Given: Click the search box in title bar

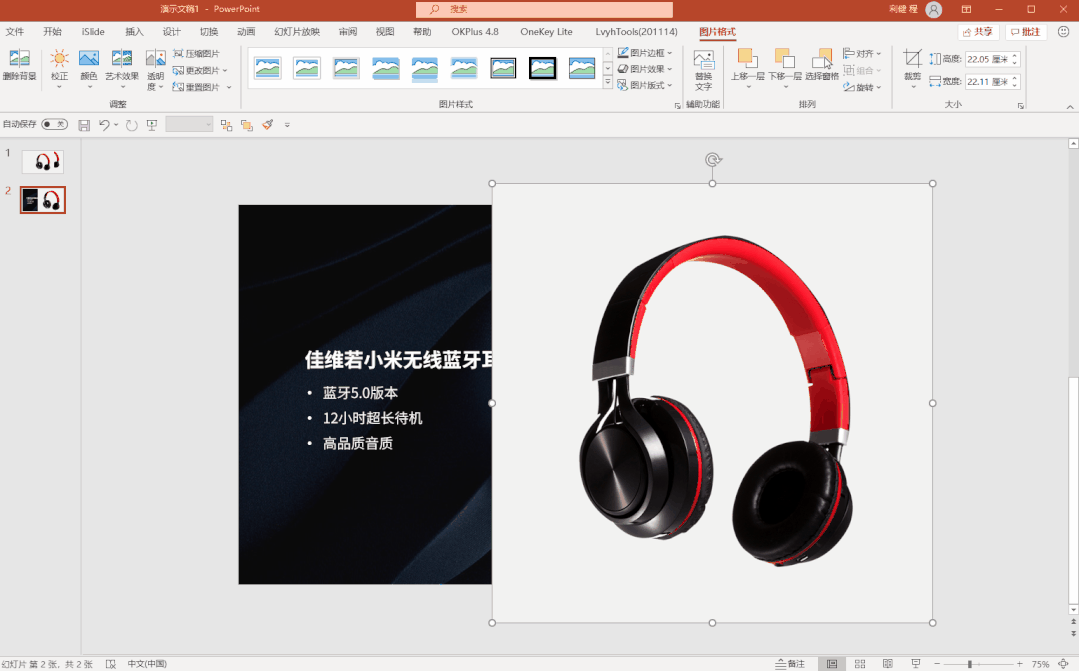Looking at the screenshot, I should 544,10.
